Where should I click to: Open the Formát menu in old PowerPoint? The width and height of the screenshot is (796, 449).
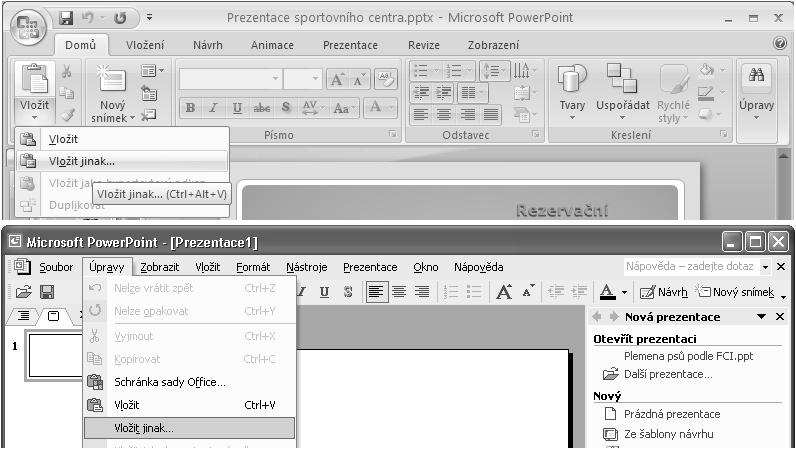point(253,267)
